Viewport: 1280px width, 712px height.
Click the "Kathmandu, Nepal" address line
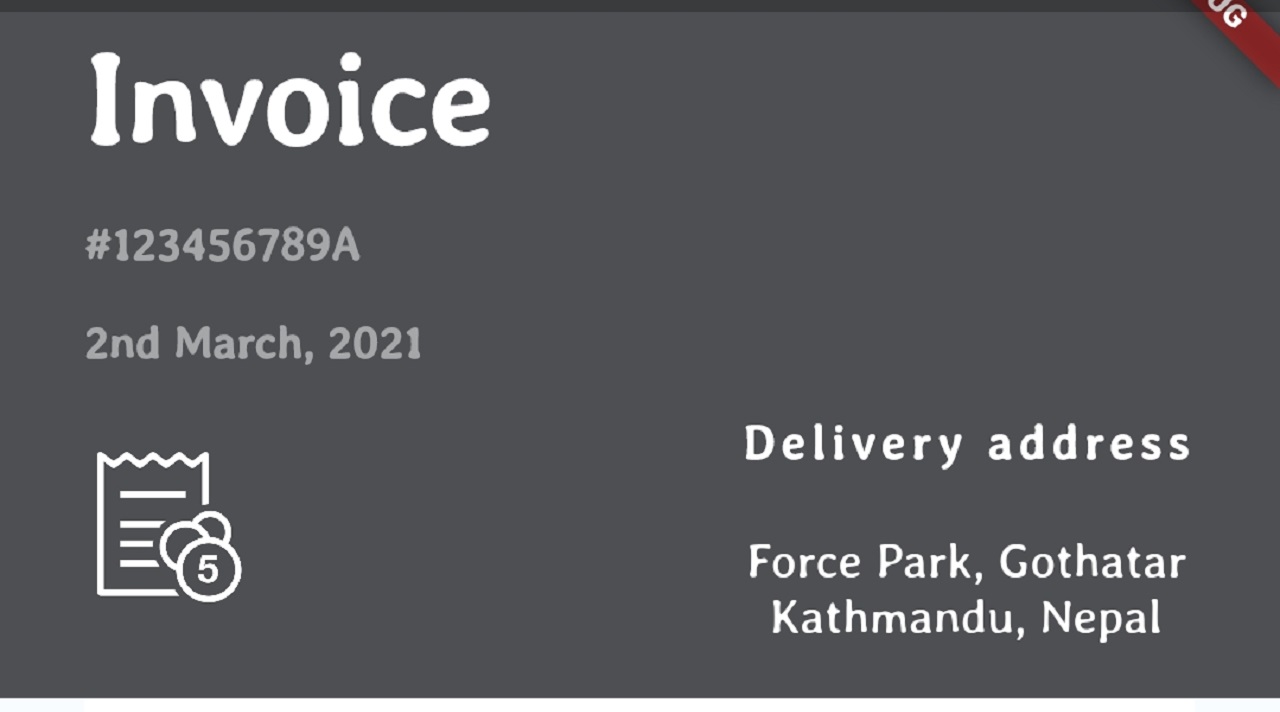(967, 617)
